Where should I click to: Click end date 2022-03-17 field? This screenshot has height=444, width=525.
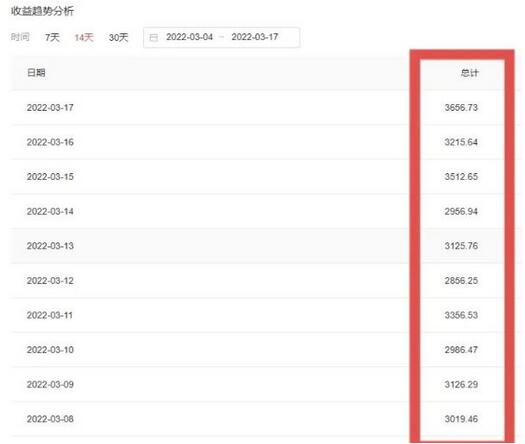coord(255,37)
